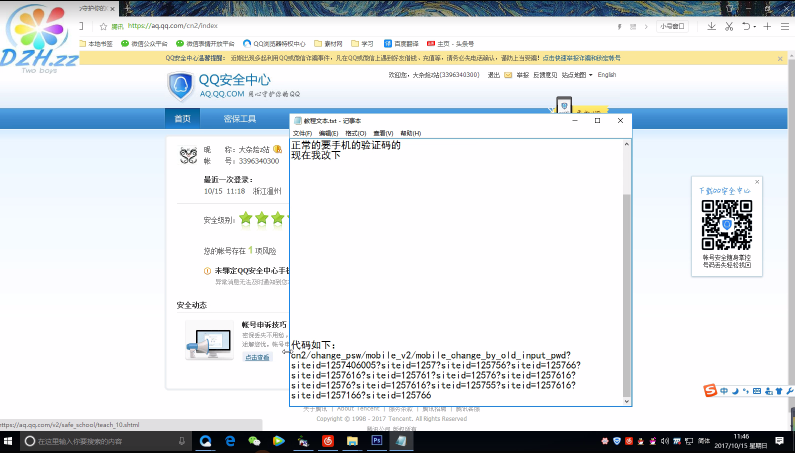Open the Windows action center notifications
The image size is (795, 453).
tap(780, 441)
